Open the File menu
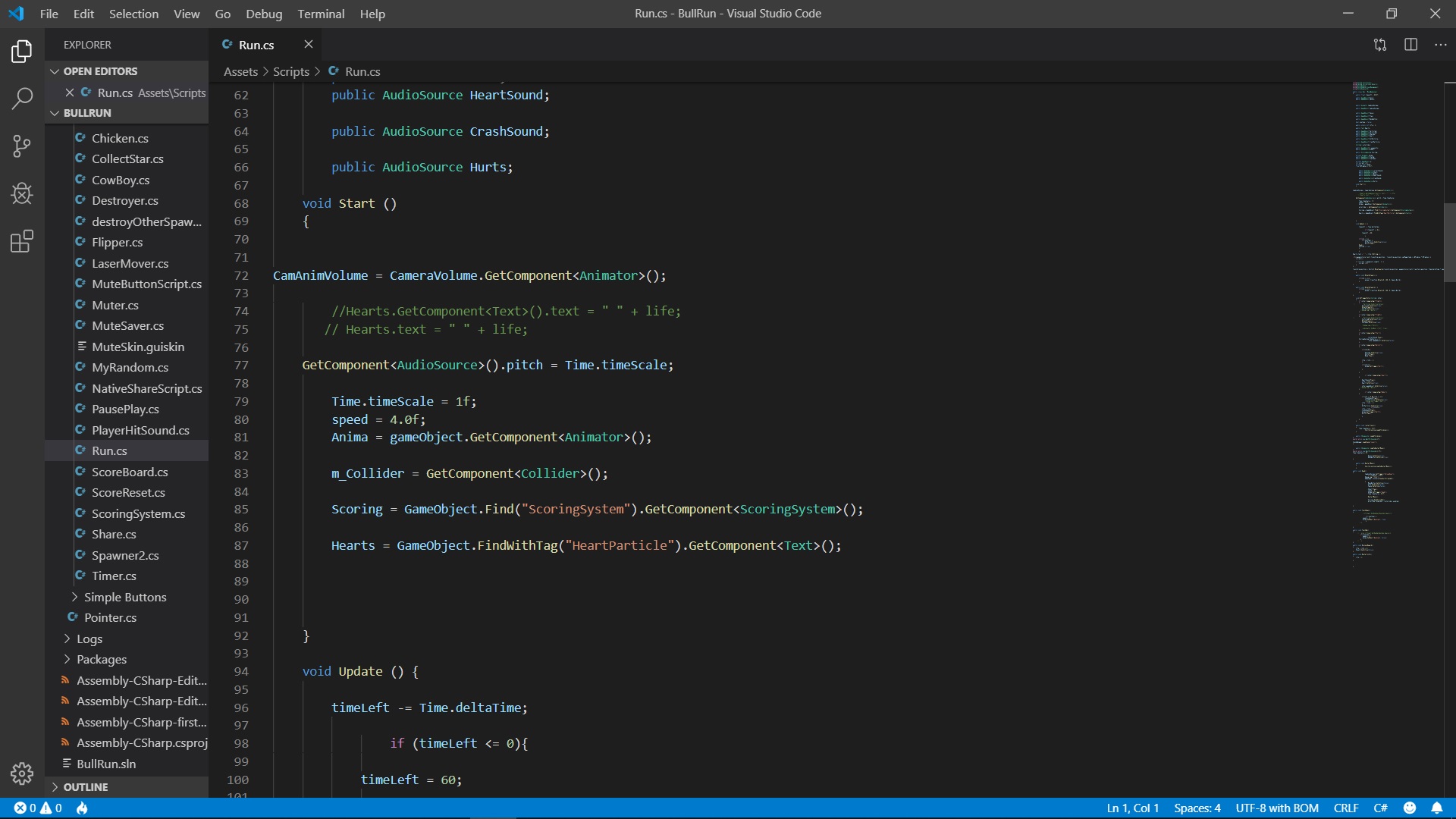This screenshot has height=819, width=1456. tap(49, 14)
